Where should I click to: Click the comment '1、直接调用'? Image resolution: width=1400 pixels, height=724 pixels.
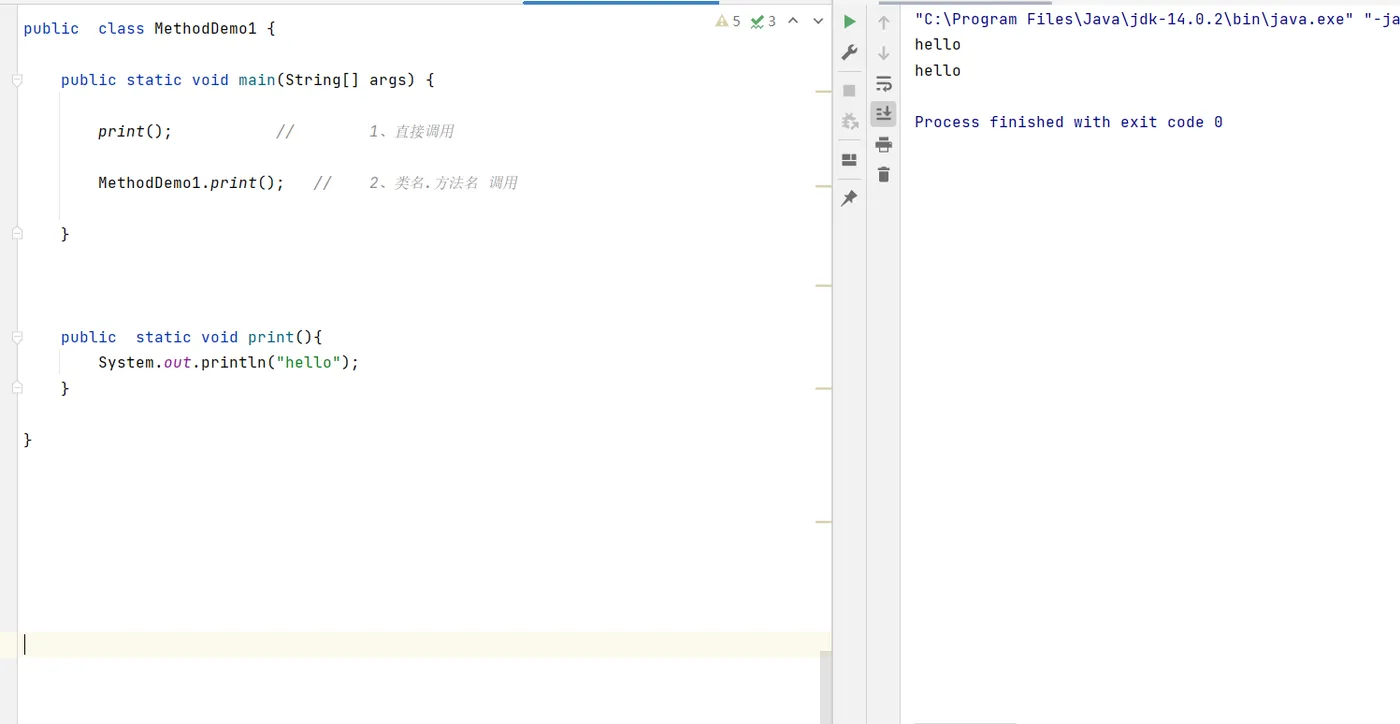pos(411,131)
